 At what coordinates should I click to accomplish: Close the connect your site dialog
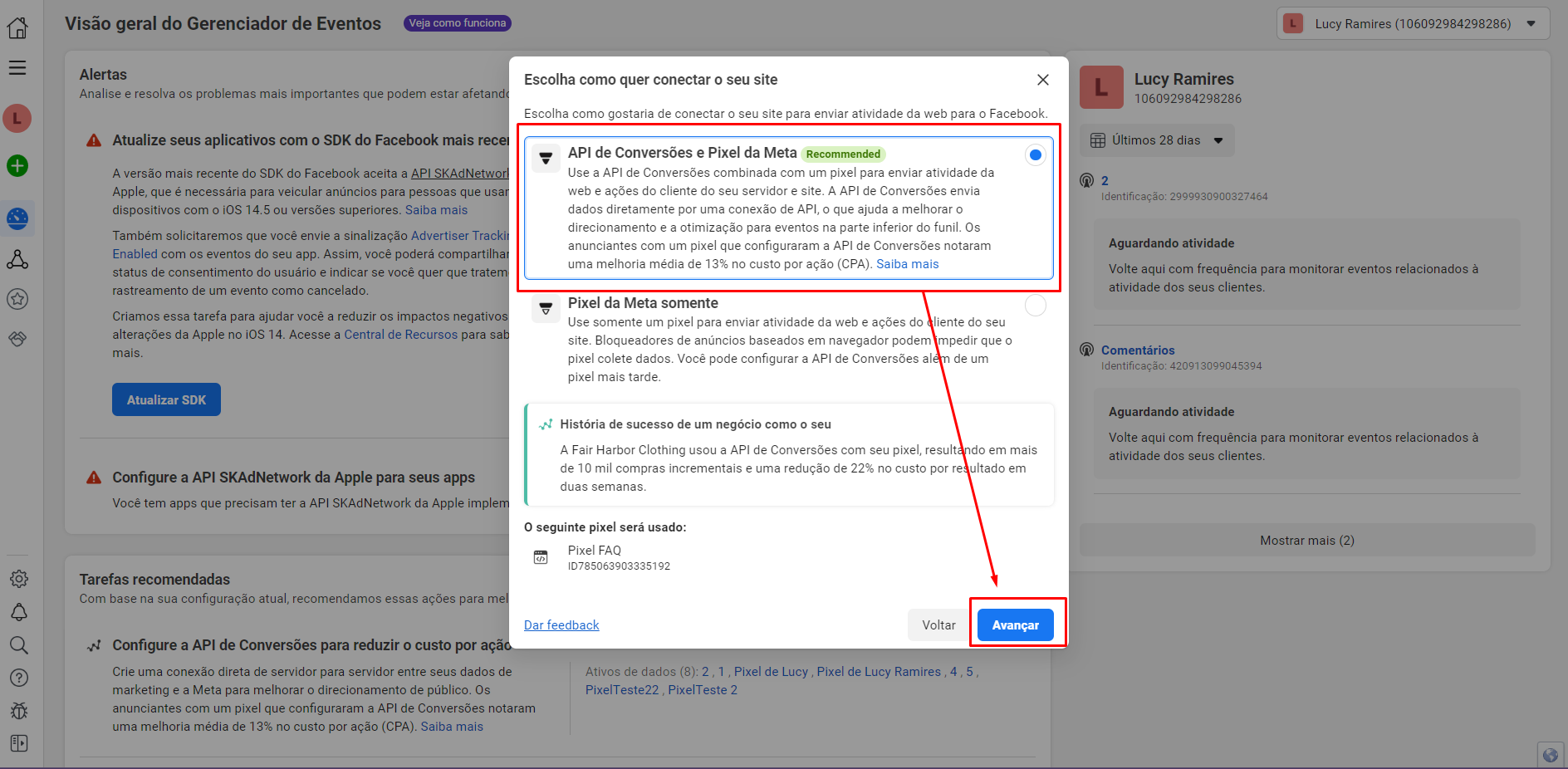1043,80
